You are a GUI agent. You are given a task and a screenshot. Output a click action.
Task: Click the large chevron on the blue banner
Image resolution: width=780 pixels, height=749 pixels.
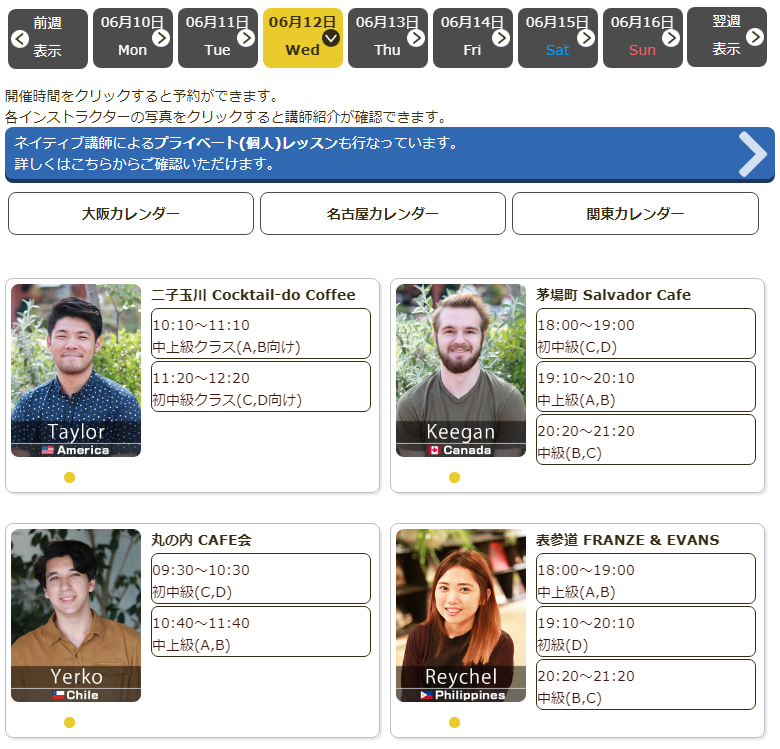pos(752,153)
